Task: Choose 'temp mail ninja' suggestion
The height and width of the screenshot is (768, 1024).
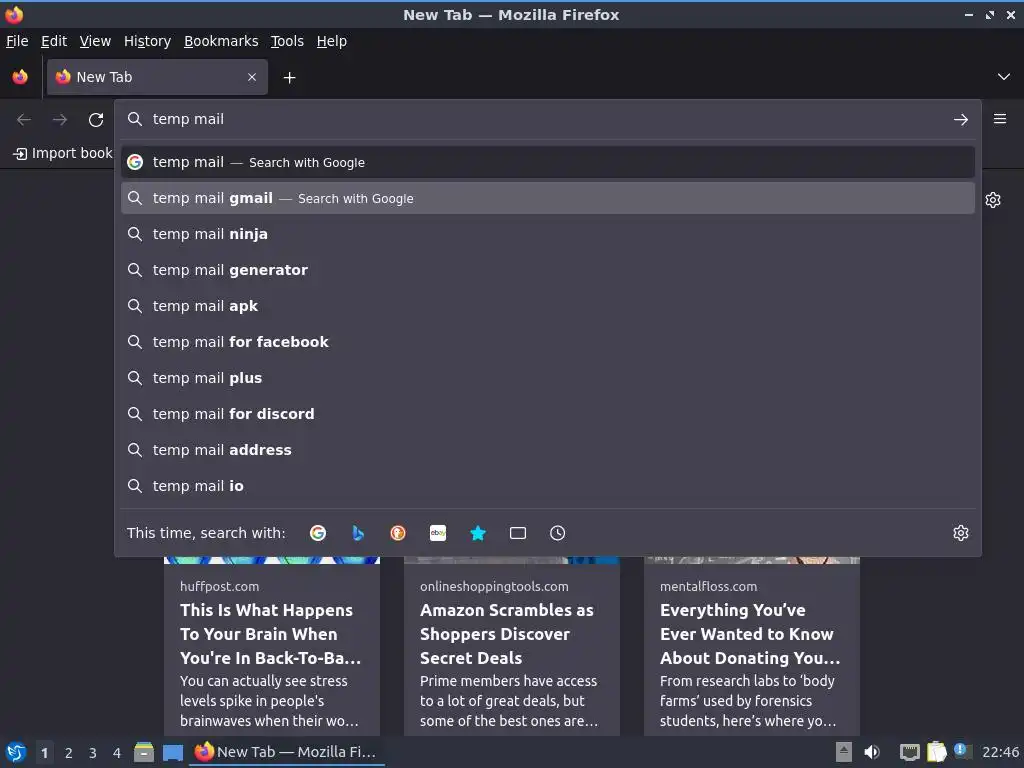Action: [548, 234]
